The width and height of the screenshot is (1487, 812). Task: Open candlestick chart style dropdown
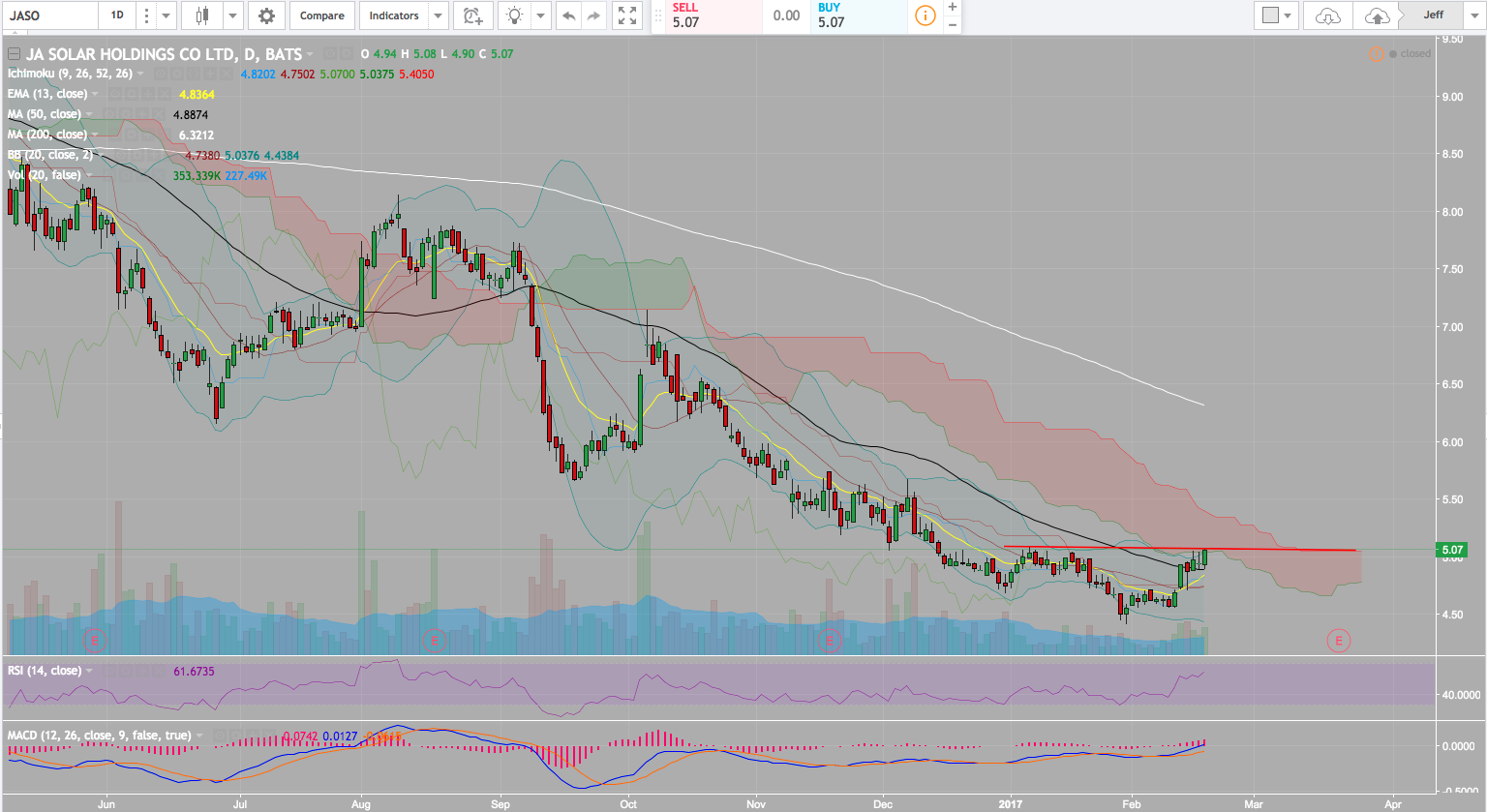pyautogui.click(x=232, y=15)
